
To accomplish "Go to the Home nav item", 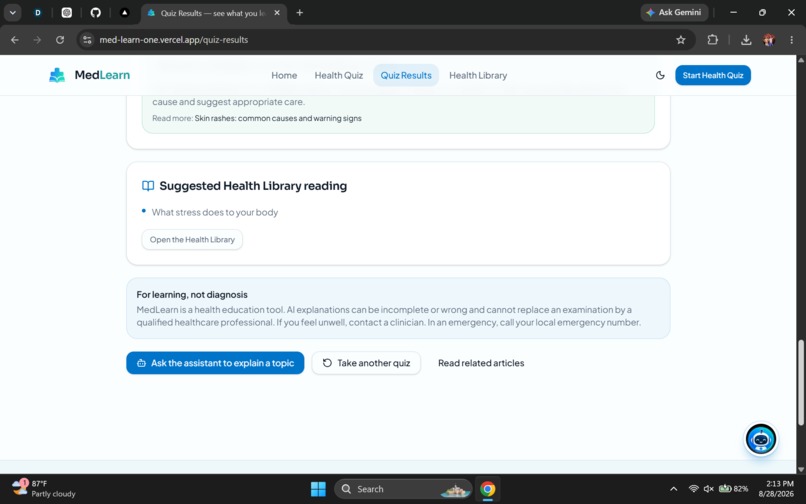I will click(x=284, y=75).
